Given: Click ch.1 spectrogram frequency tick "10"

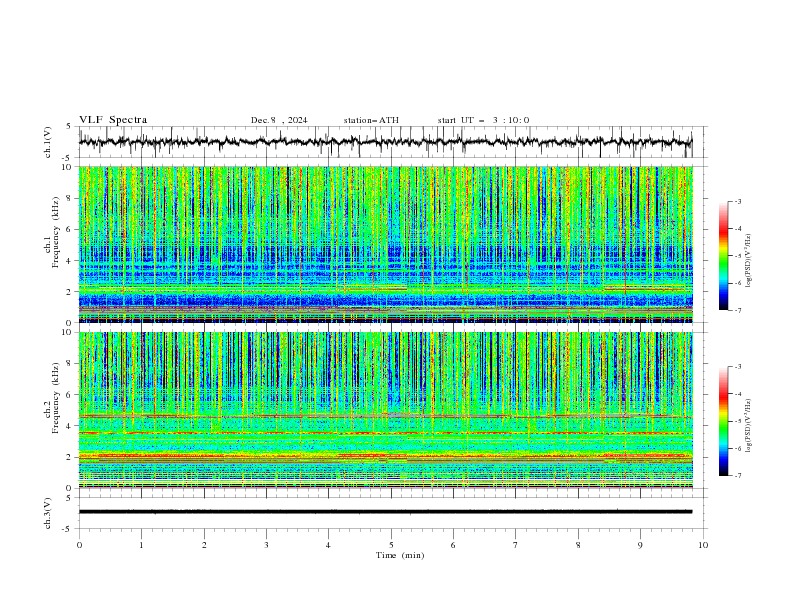Looking at the screenshot, I should click(x=69, y=167).
